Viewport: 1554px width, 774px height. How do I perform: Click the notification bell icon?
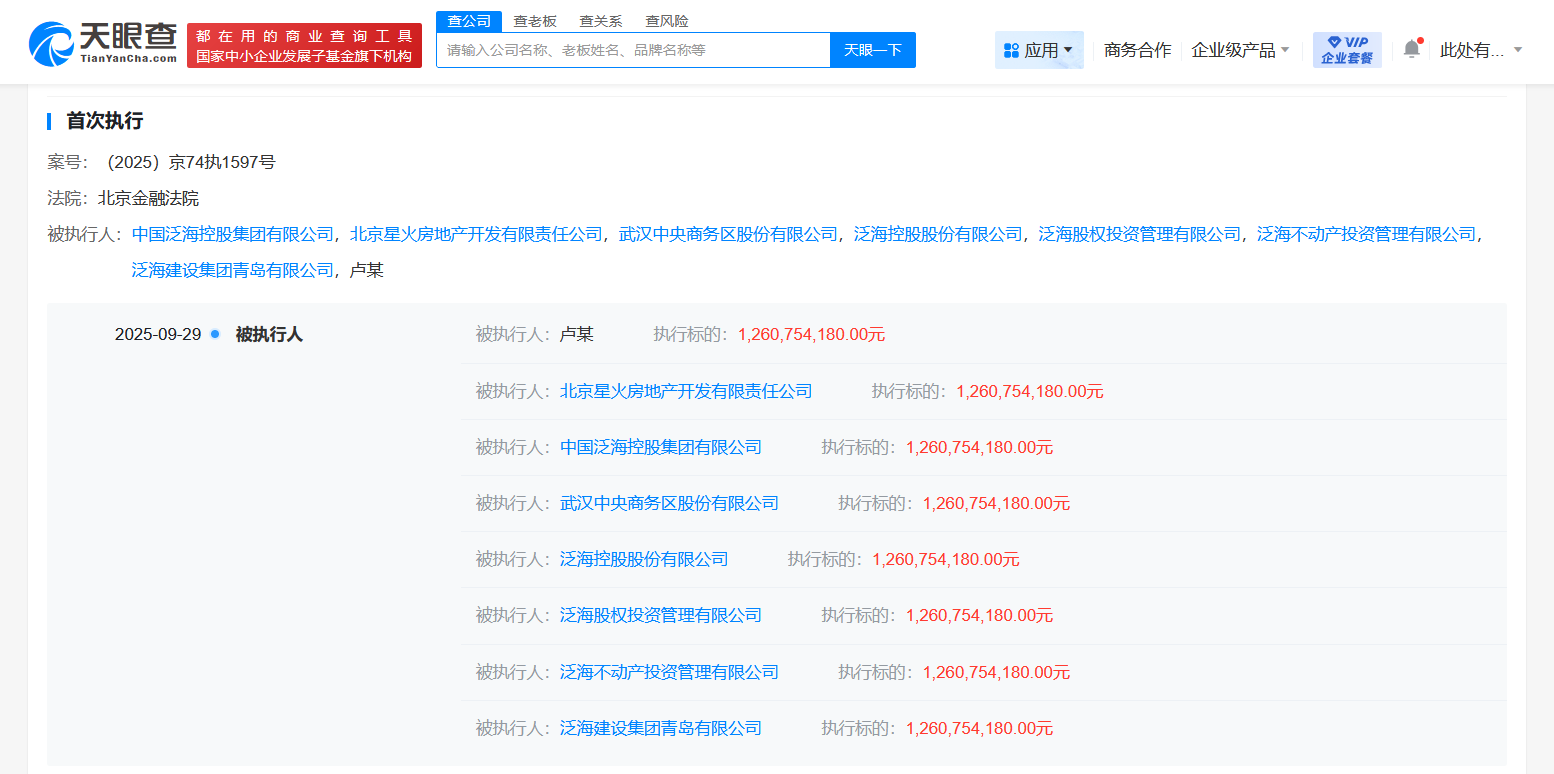click(x=1410, y=47)
